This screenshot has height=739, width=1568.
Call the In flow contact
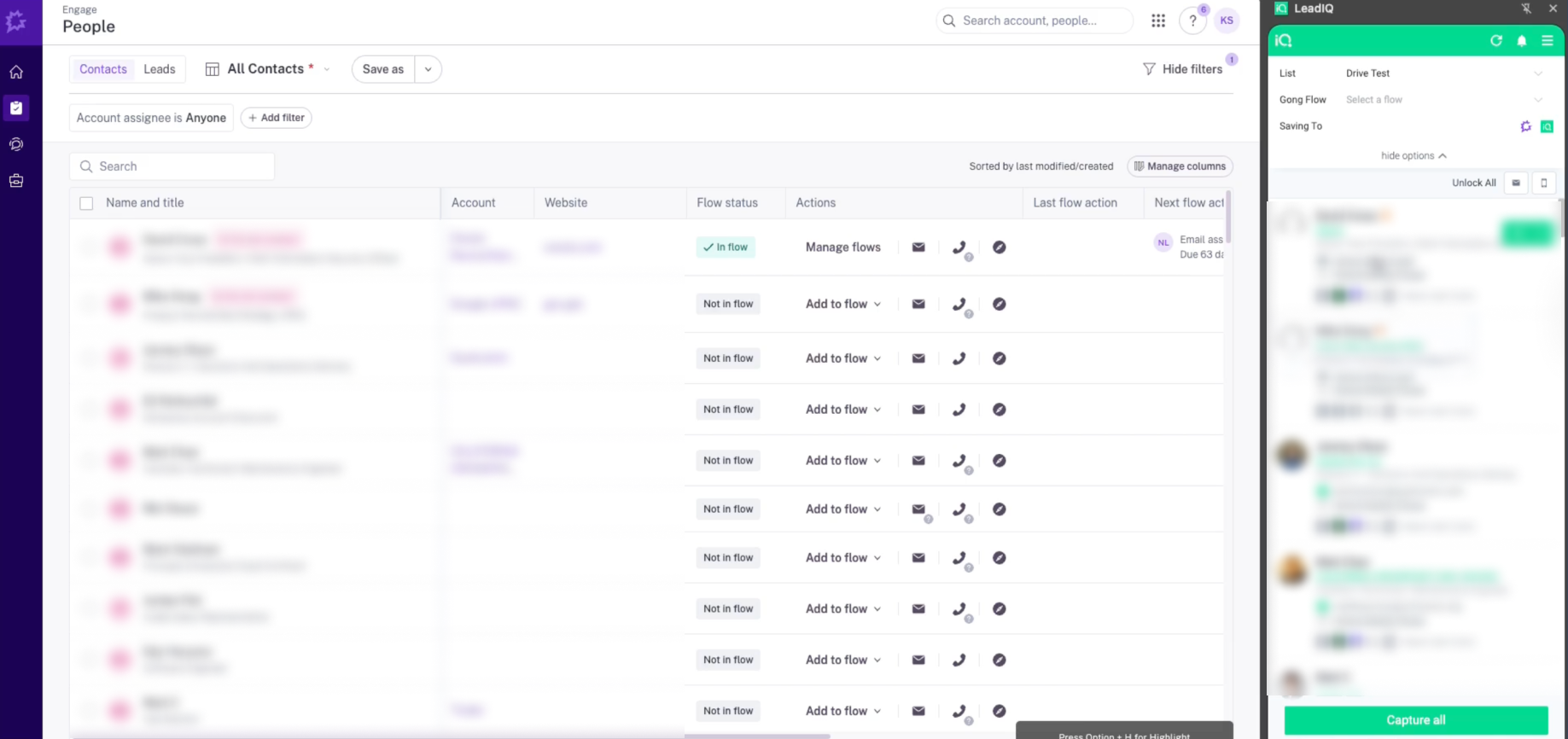(959, 247)
